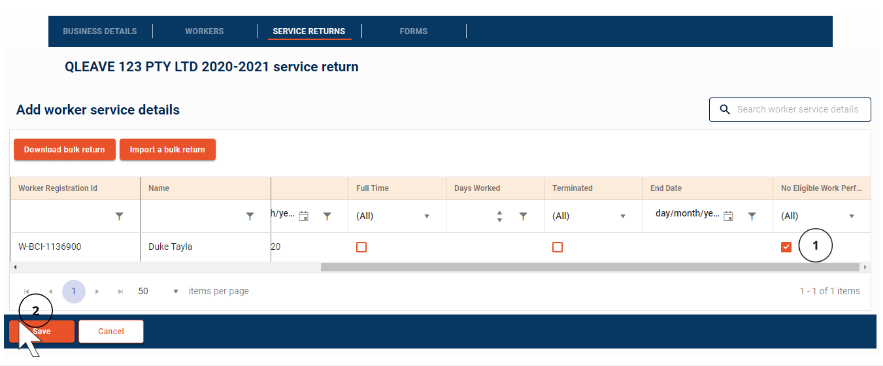Click the Days Worked column header

point(496,188)
